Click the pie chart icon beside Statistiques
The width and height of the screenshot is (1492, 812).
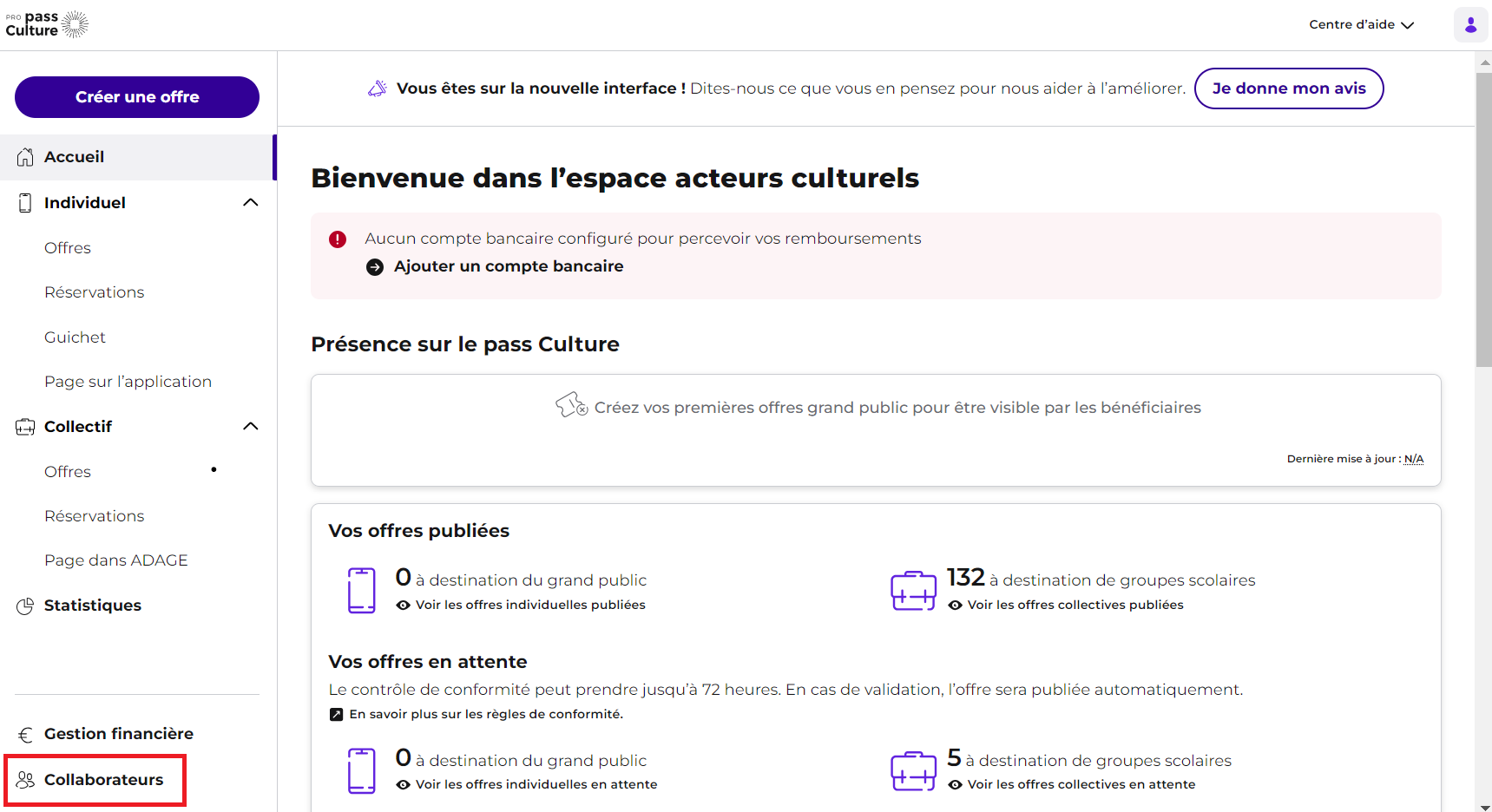tap(25, 606)
